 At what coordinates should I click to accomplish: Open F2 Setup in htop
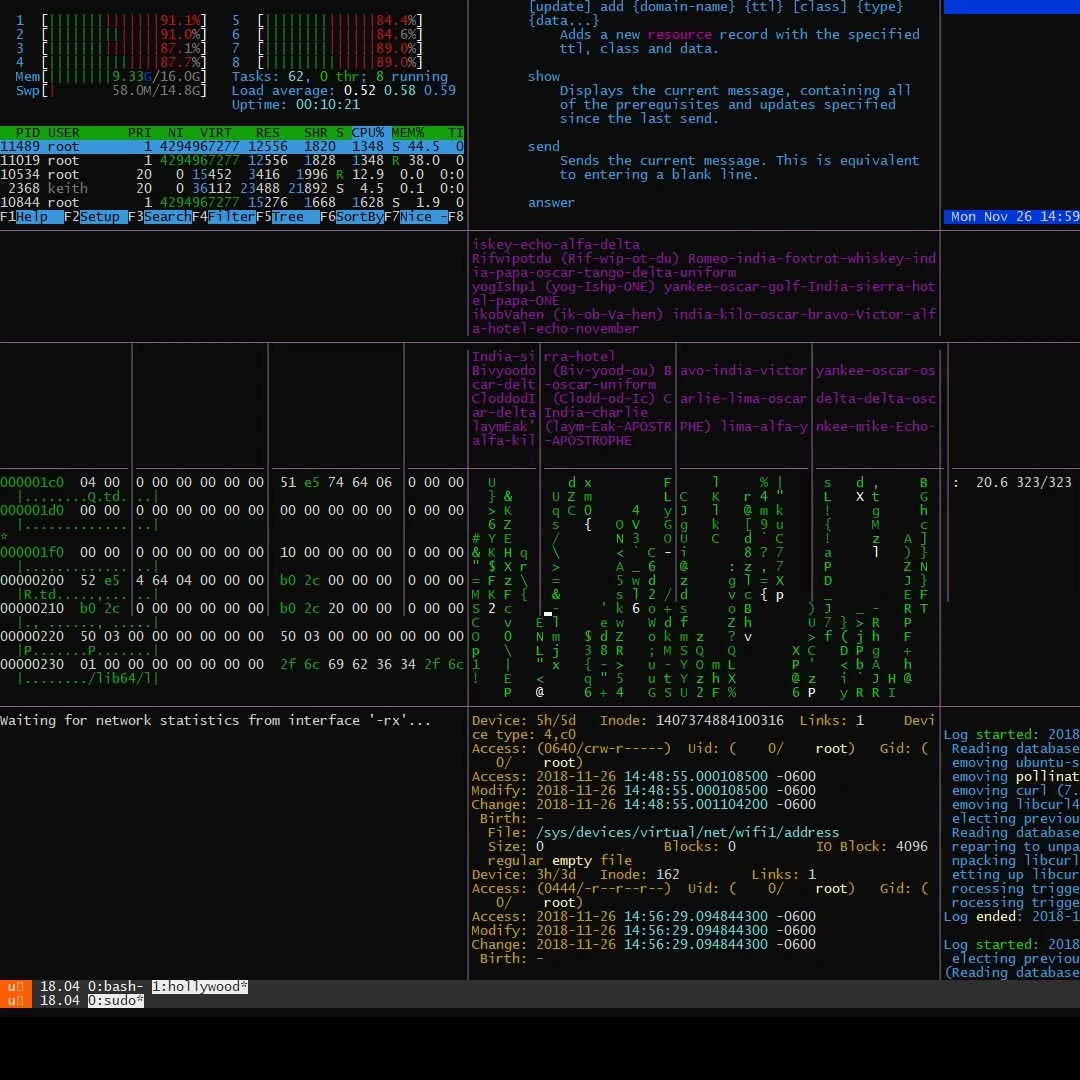point(96,217)
